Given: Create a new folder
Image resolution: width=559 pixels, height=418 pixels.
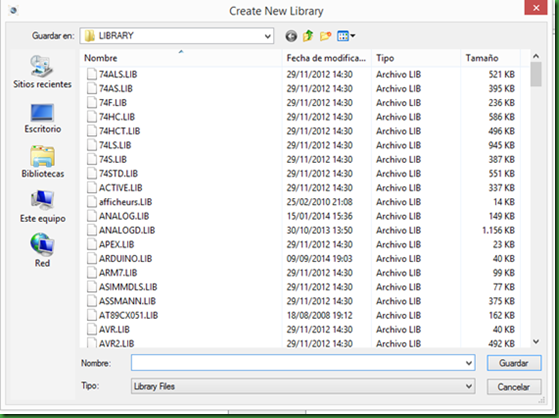Looking at the screenshot, I should pos(325,36).
